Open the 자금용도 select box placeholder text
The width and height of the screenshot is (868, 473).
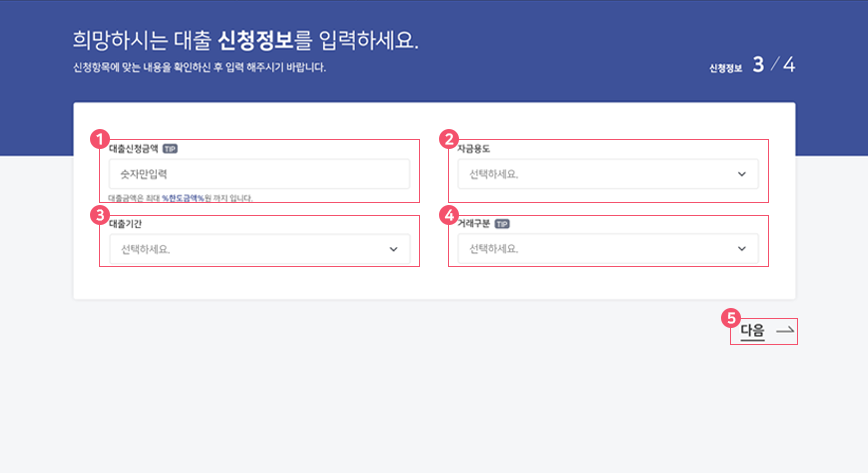click(x=495, y=174)
